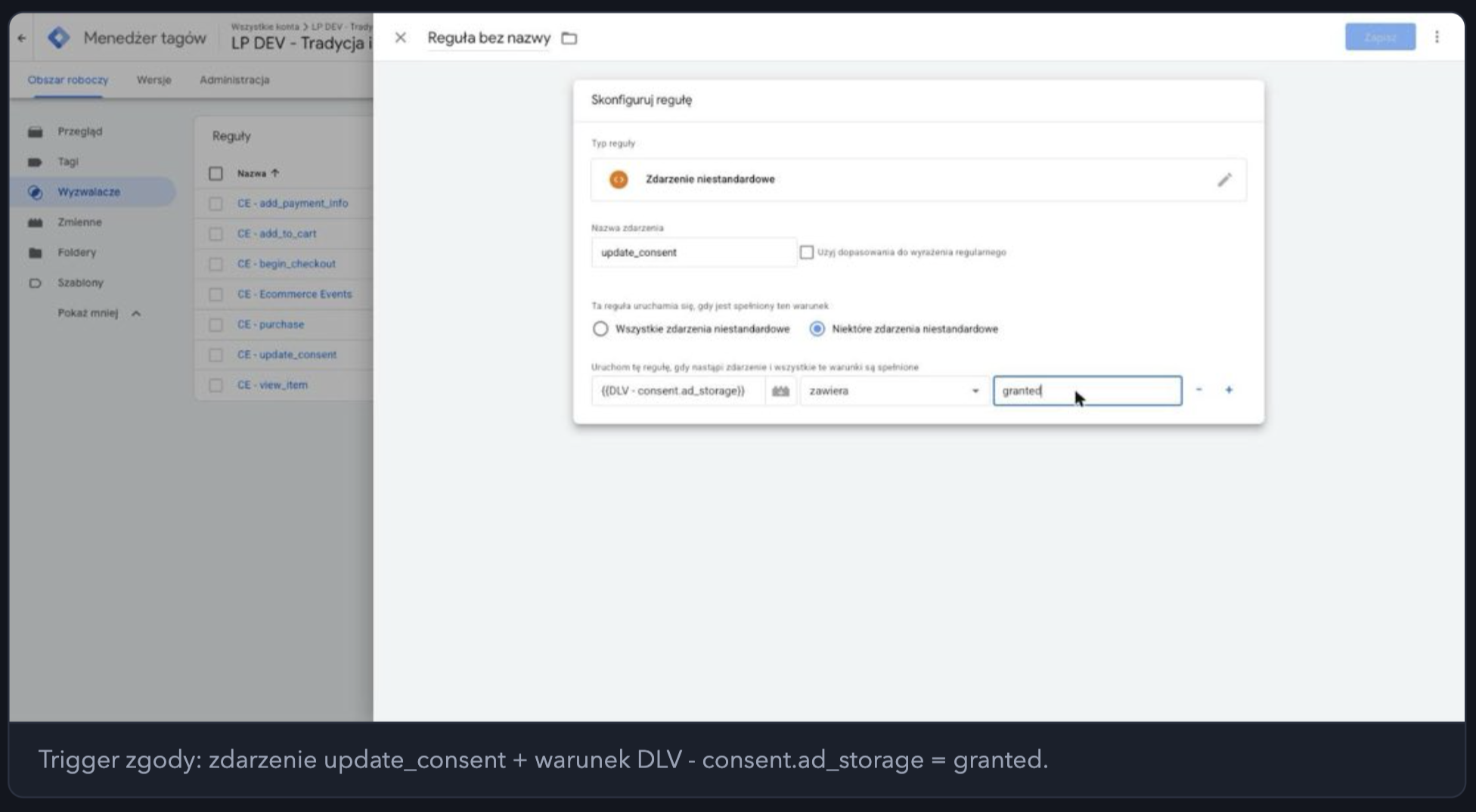Tick the select-all checkbox in Reguły header

(216, 174)
